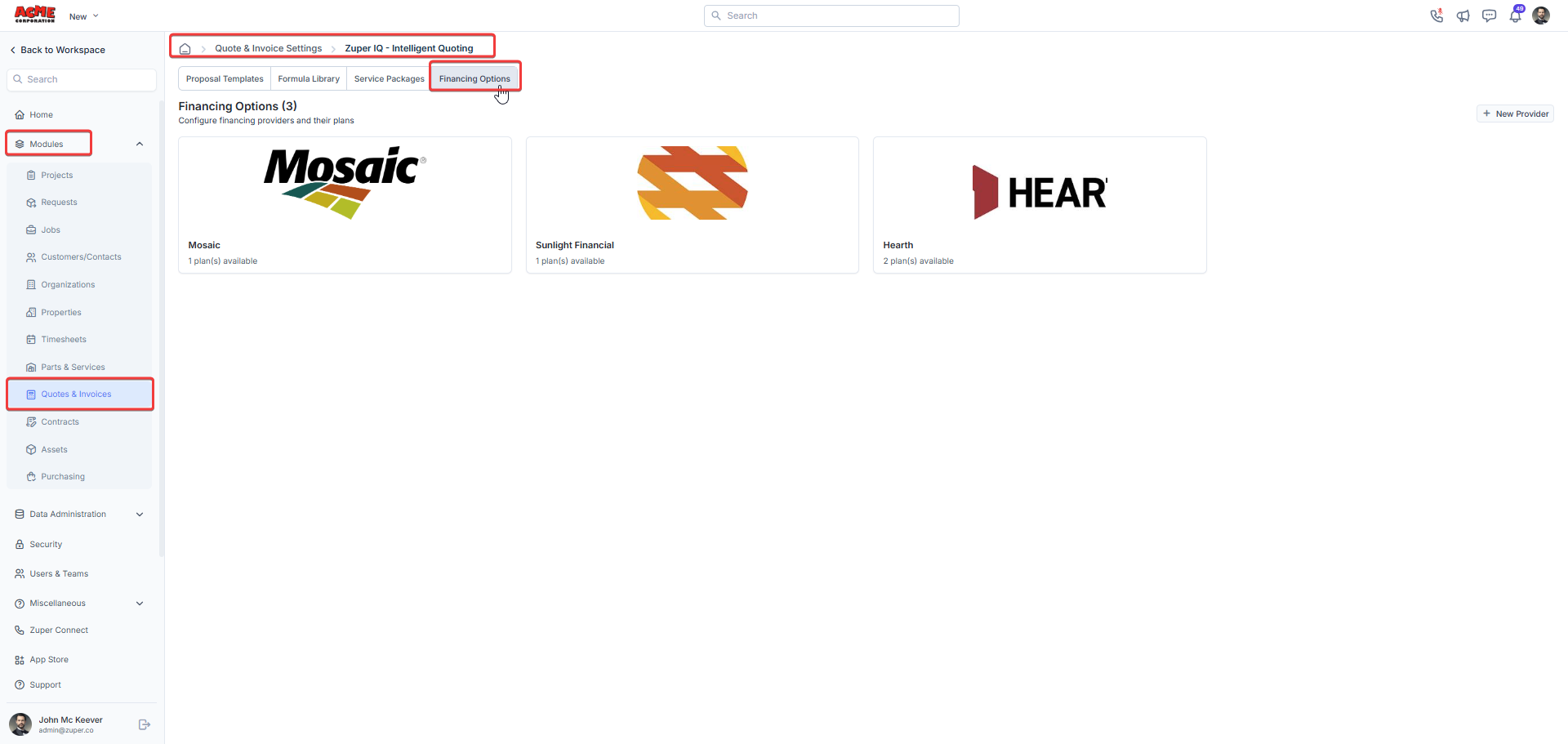Screen dimensions: 1568x744
Task: Open the notifications bell icon
Action: 1515,16
